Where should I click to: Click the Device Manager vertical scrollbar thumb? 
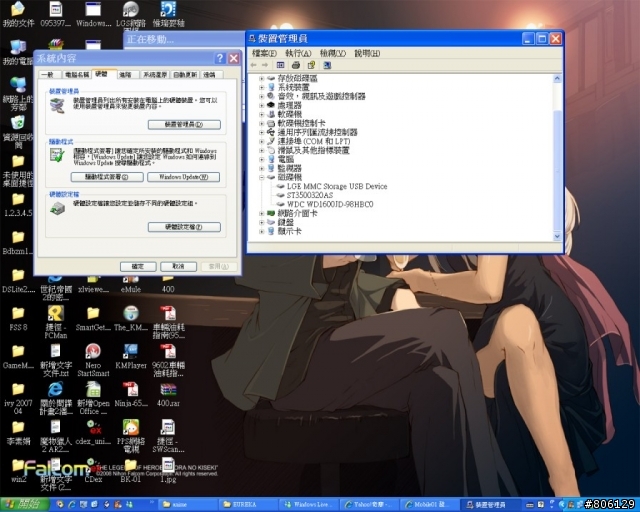(x=557, y=169)
